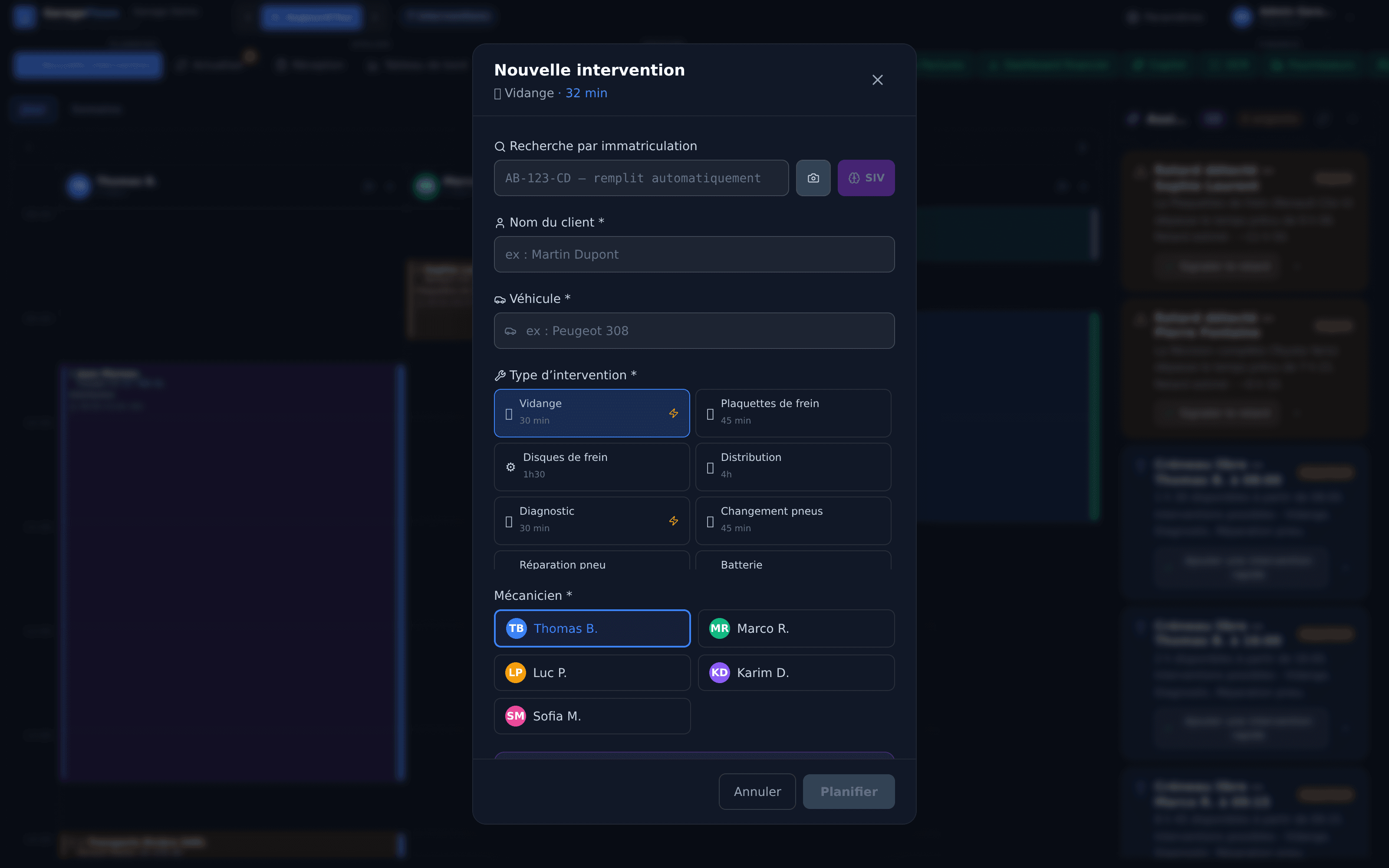This screenshot has height=868, width=1389.
Task: Click the "Mécanicien *" label
Action: point(533,595)
